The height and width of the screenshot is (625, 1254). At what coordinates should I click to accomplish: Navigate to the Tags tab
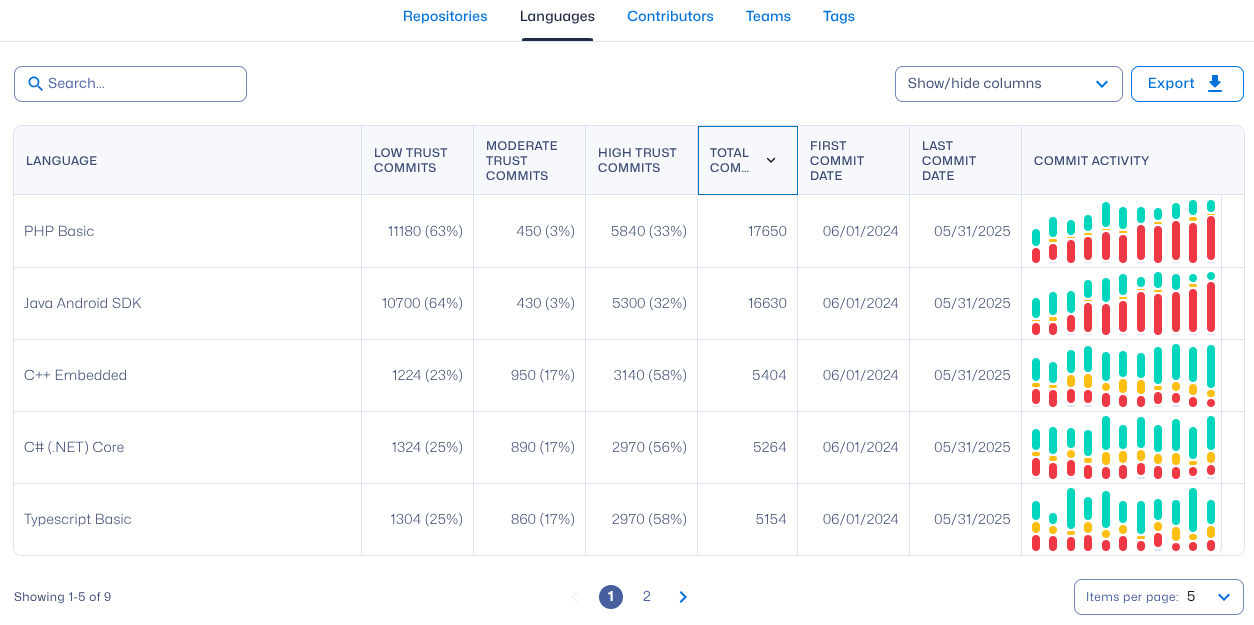[x=838, y=17]
